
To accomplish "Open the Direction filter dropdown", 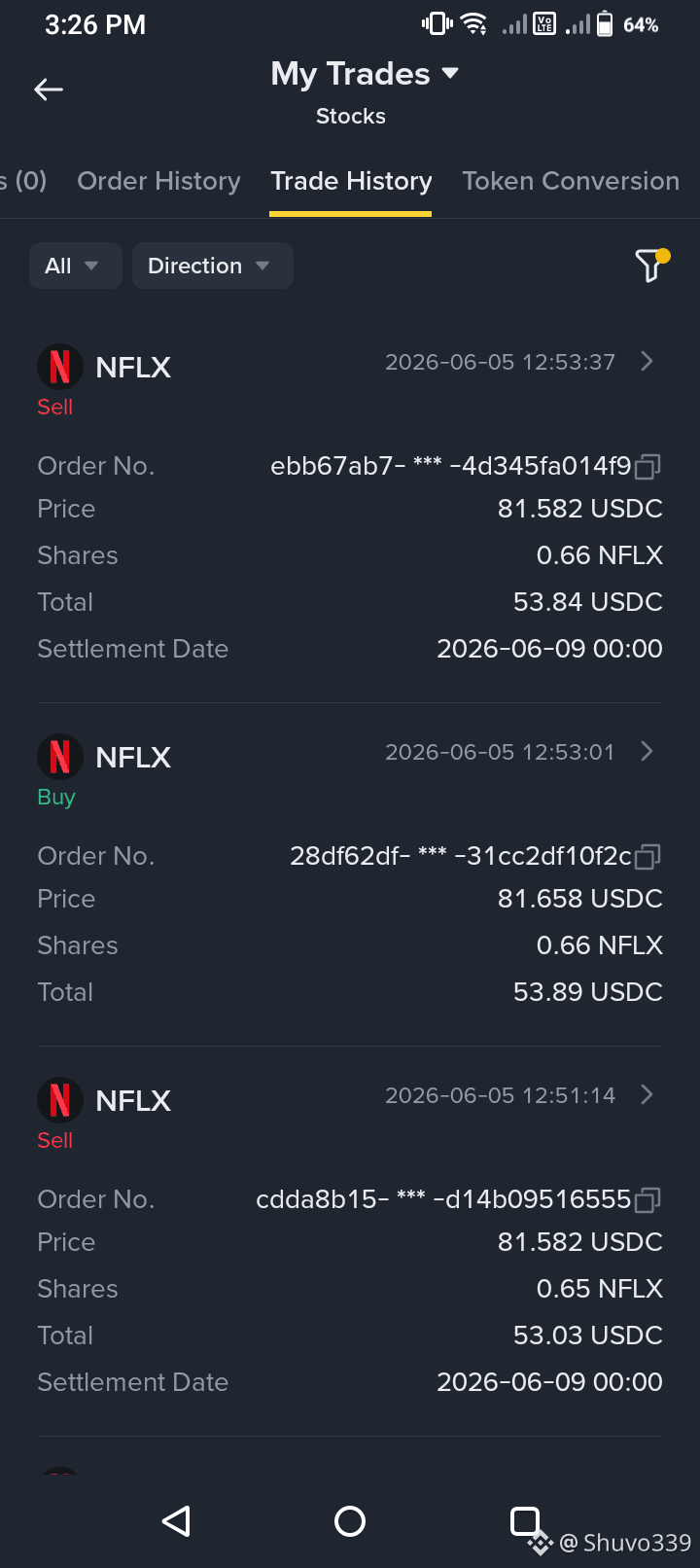I will pos(212,266).
